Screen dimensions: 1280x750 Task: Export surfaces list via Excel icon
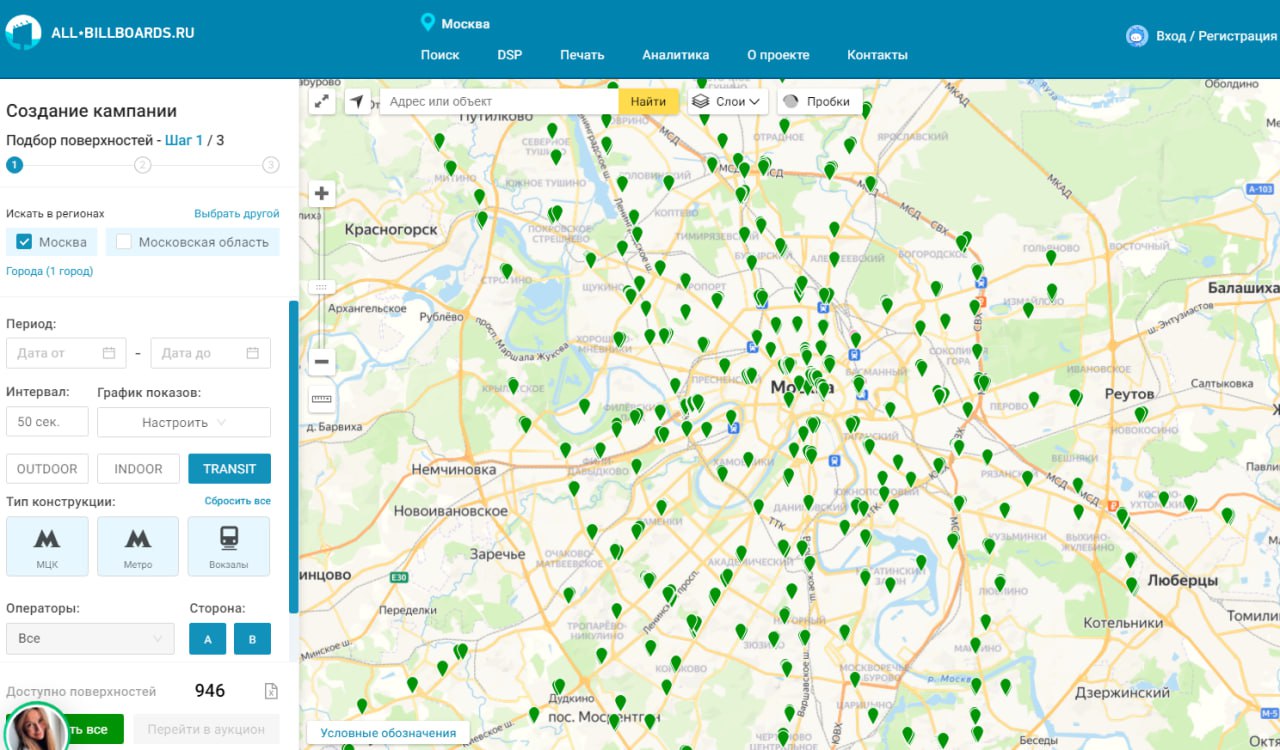click(x=271, y=691)
